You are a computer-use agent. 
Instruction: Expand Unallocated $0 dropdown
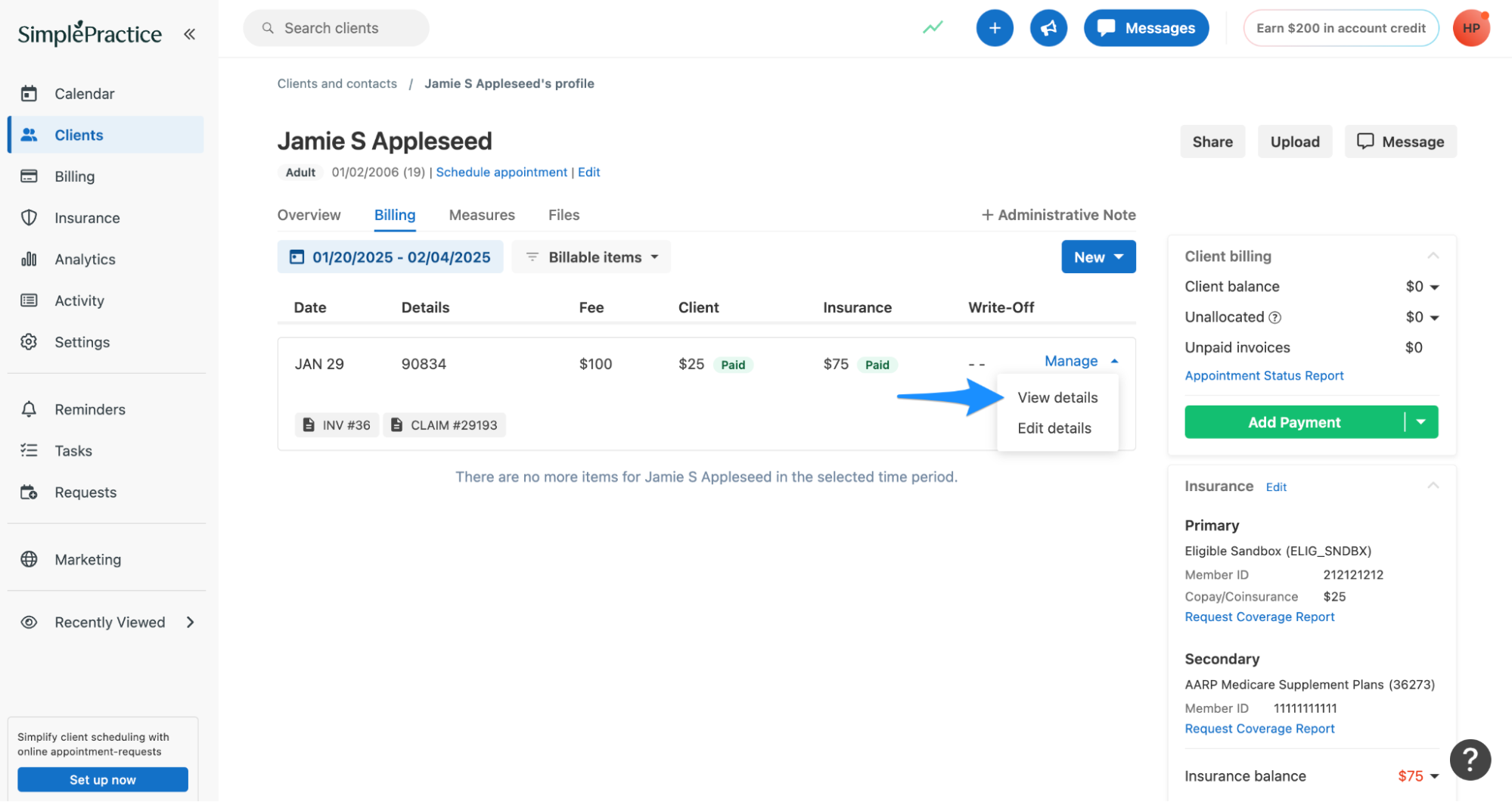pyautogui.click(x=1422, y=318)
